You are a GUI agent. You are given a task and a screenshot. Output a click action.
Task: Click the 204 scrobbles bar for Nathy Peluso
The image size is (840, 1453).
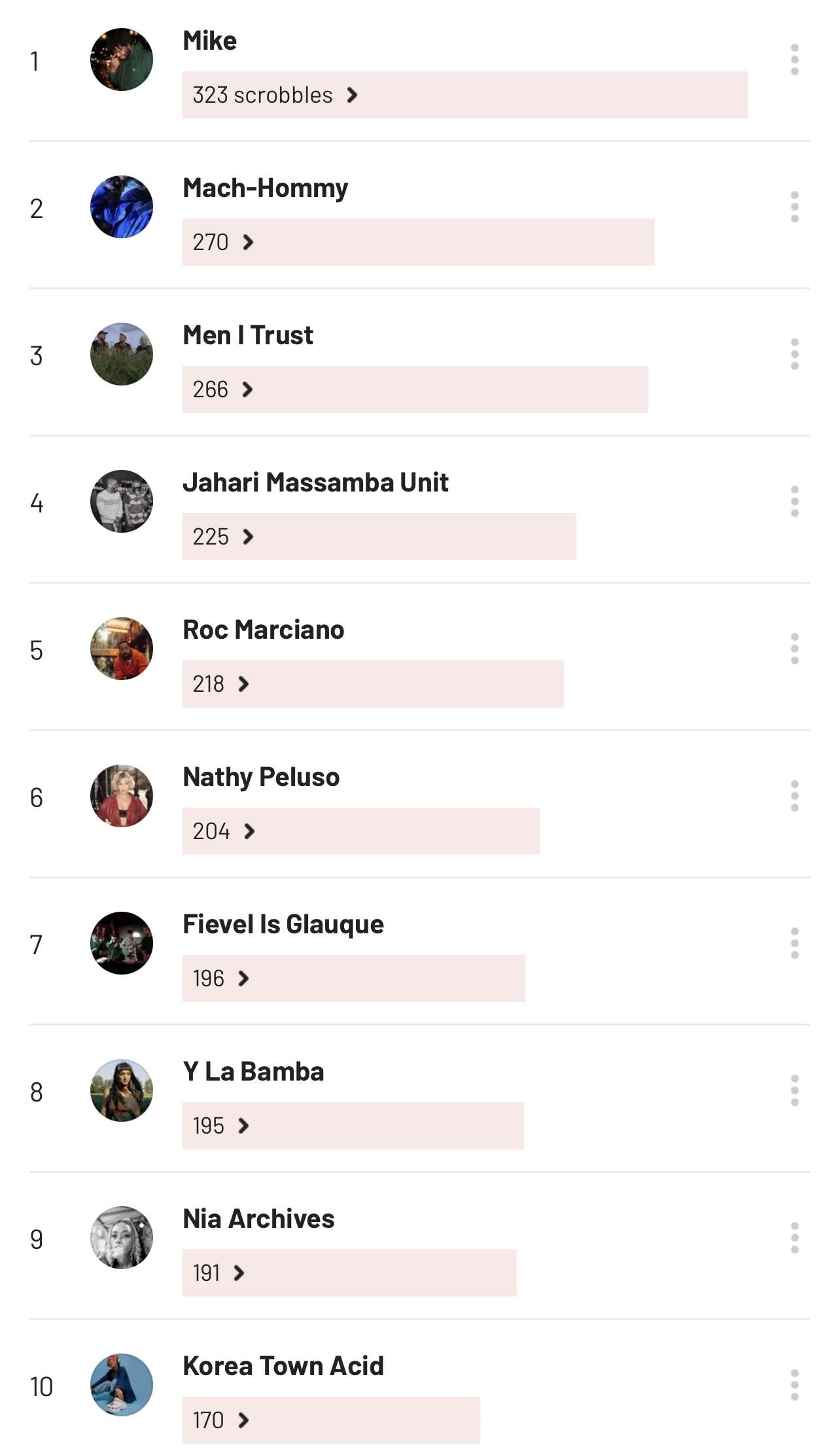(360, 831)
